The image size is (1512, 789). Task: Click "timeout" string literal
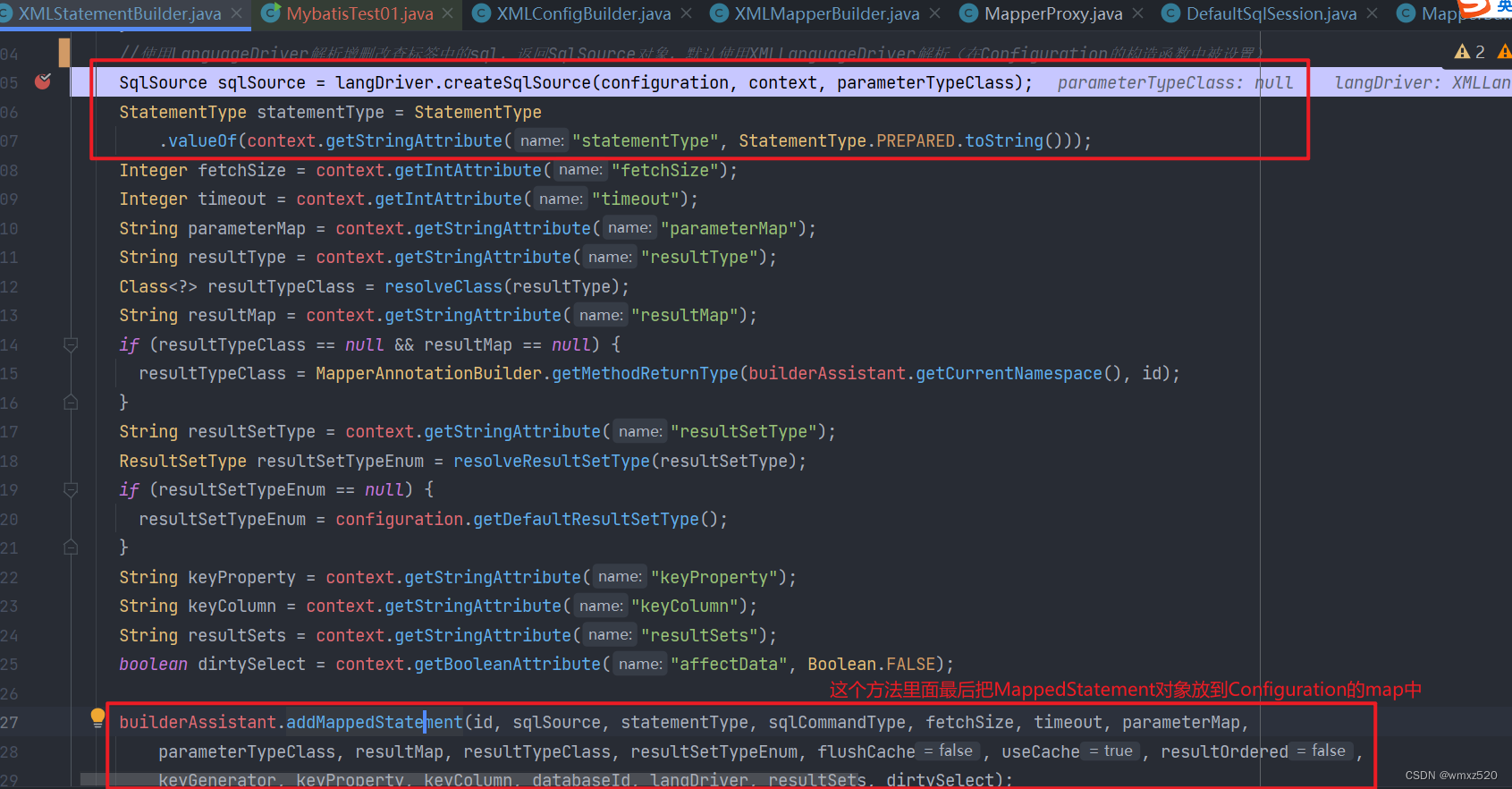coord(635,199)
